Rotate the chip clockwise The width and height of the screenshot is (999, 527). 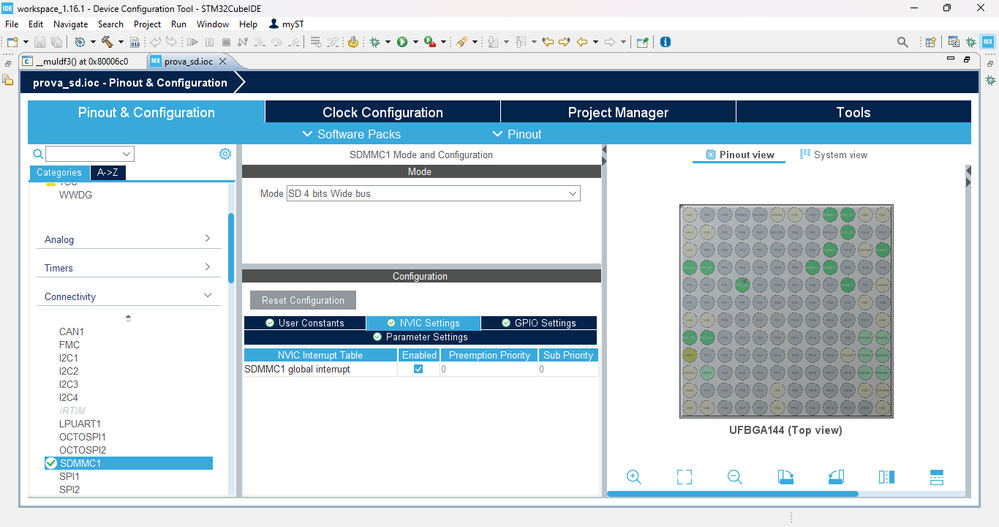[x=786, y=477]
